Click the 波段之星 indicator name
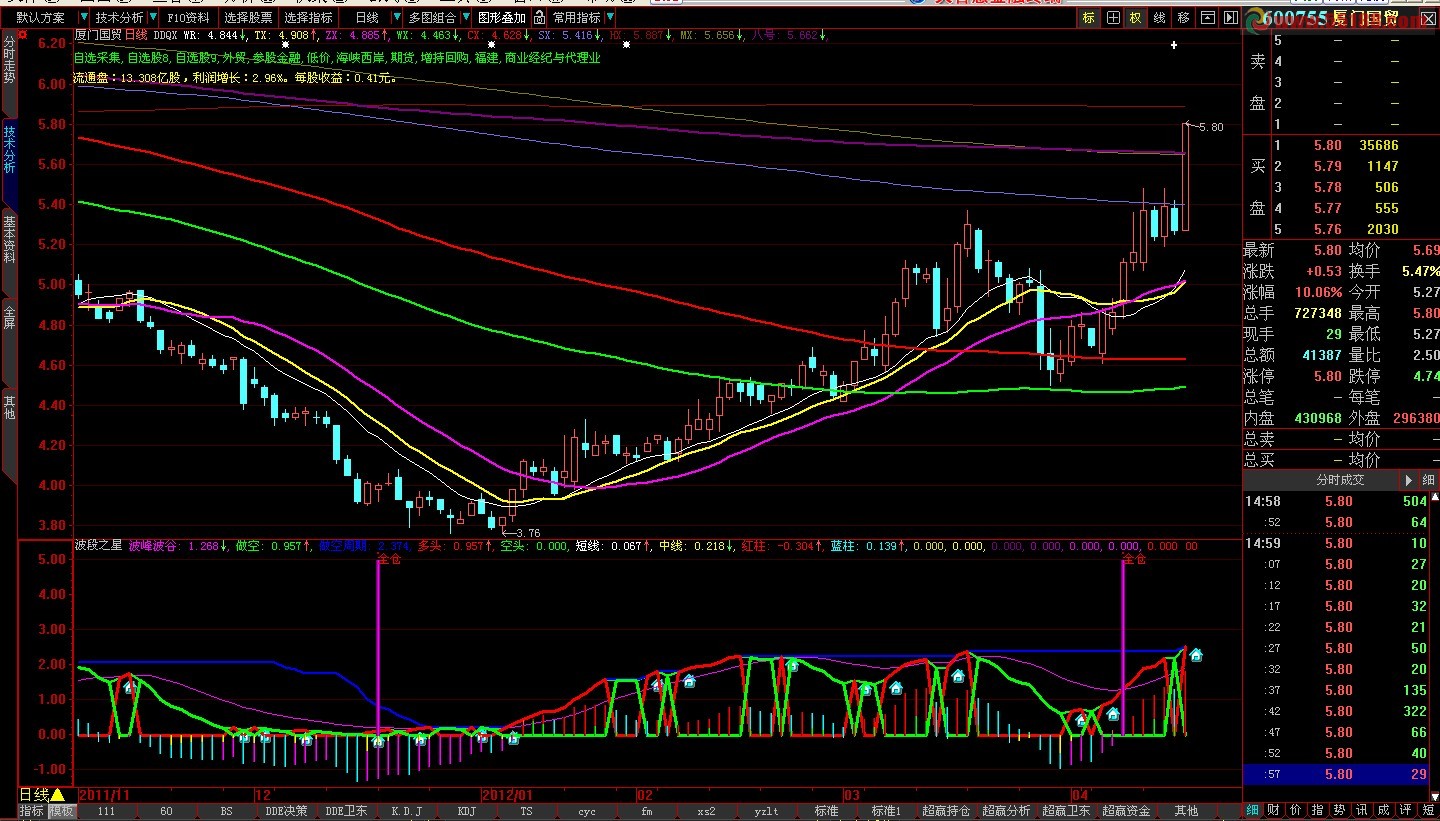 98,546
